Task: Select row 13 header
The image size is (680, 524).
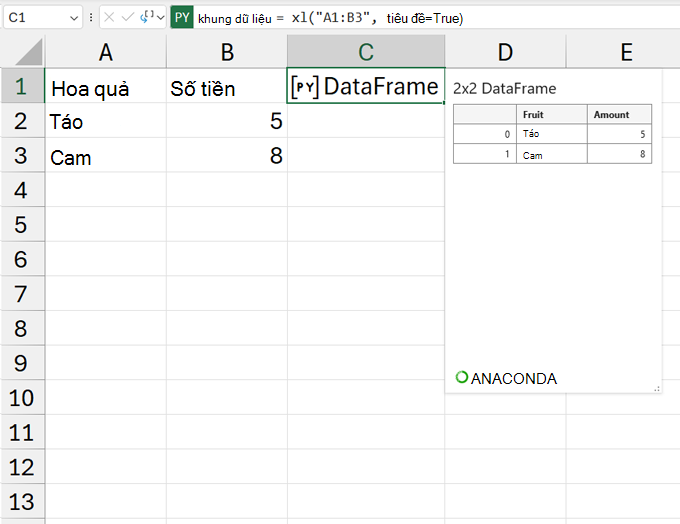Action: pyautogui.click(x=22, y=501)
